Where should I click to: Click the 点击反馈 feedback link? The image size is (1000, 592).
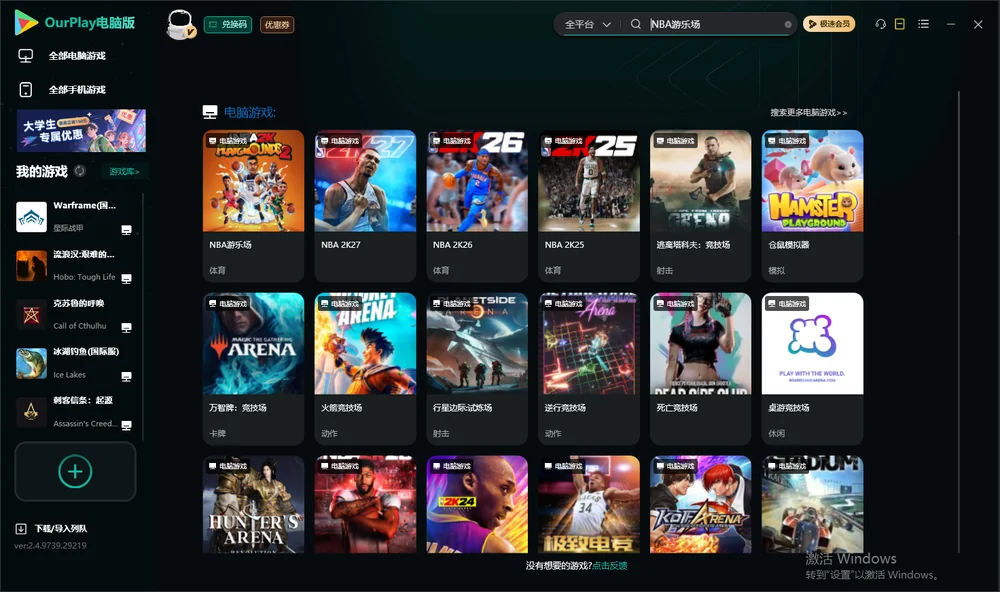[610, 565]
